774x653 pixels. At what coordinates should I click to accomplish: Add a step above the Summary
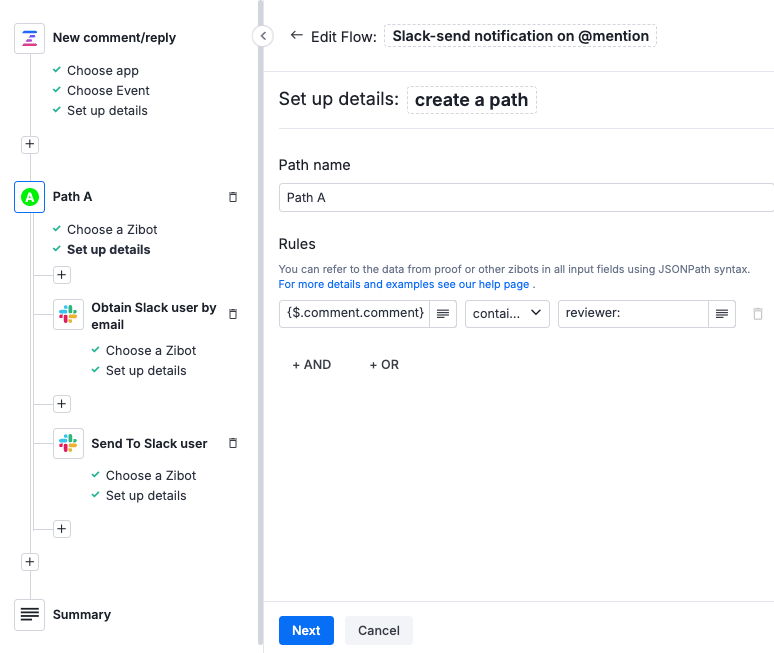tap(30, 562)
